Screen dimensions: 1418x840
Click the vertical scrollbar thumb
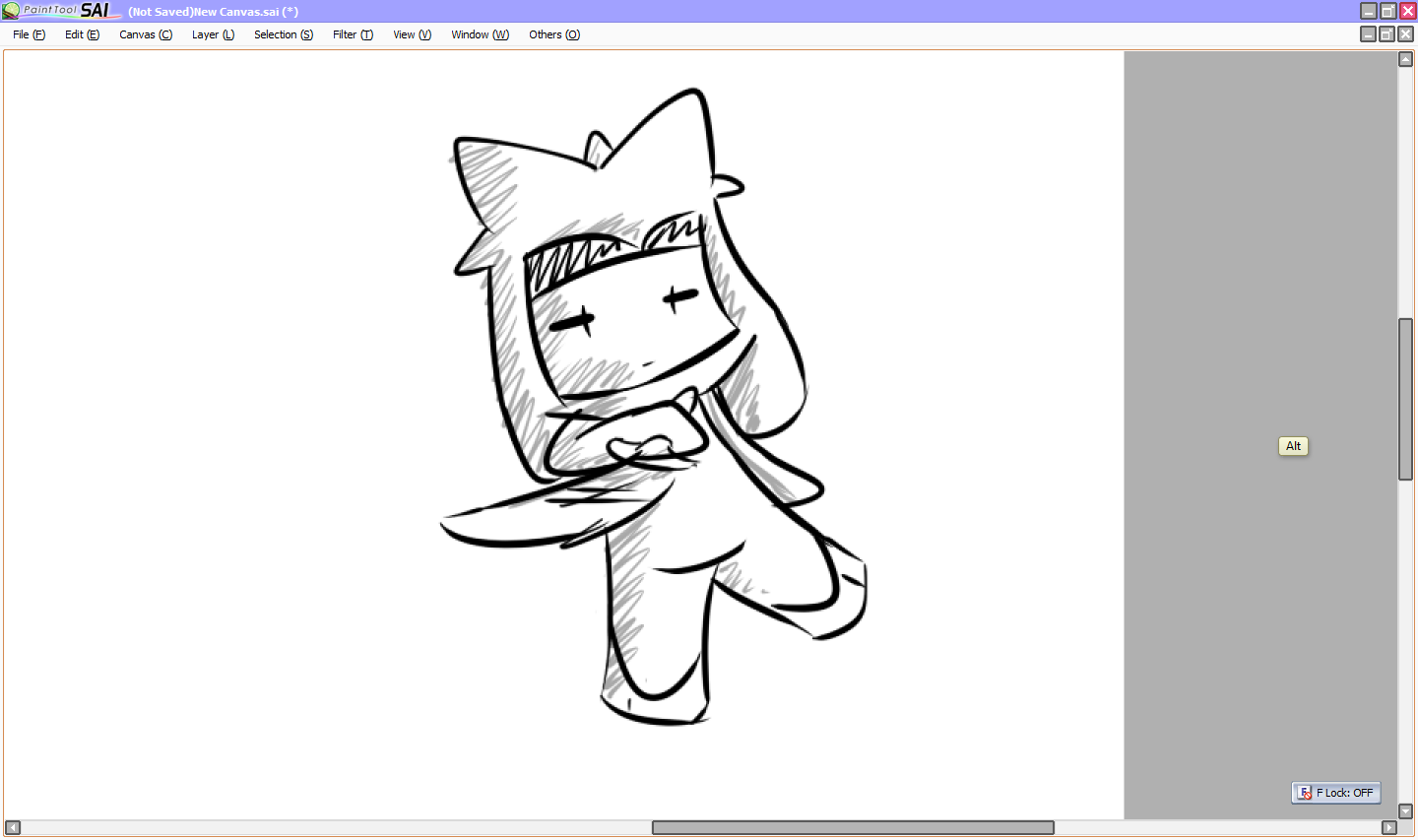(x=1406, y=399)
